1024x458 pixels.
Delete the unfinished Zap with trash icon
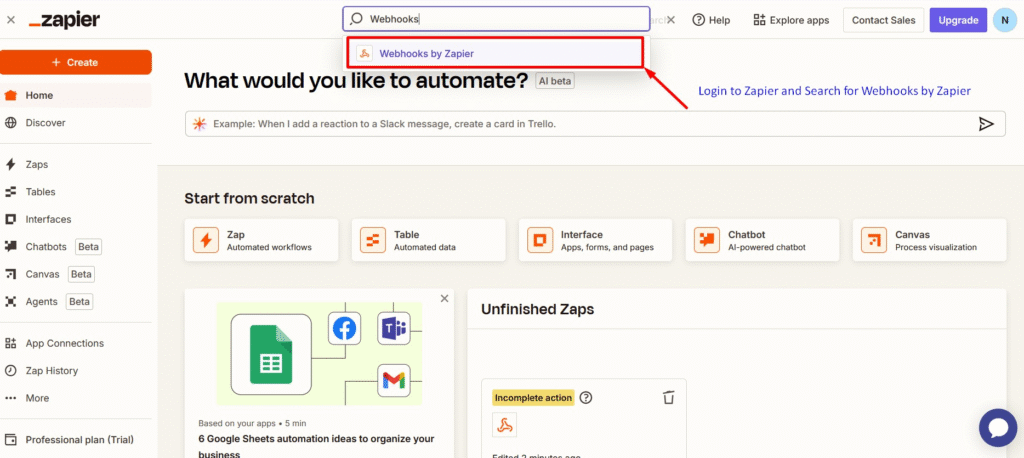[x=668, y=397]
